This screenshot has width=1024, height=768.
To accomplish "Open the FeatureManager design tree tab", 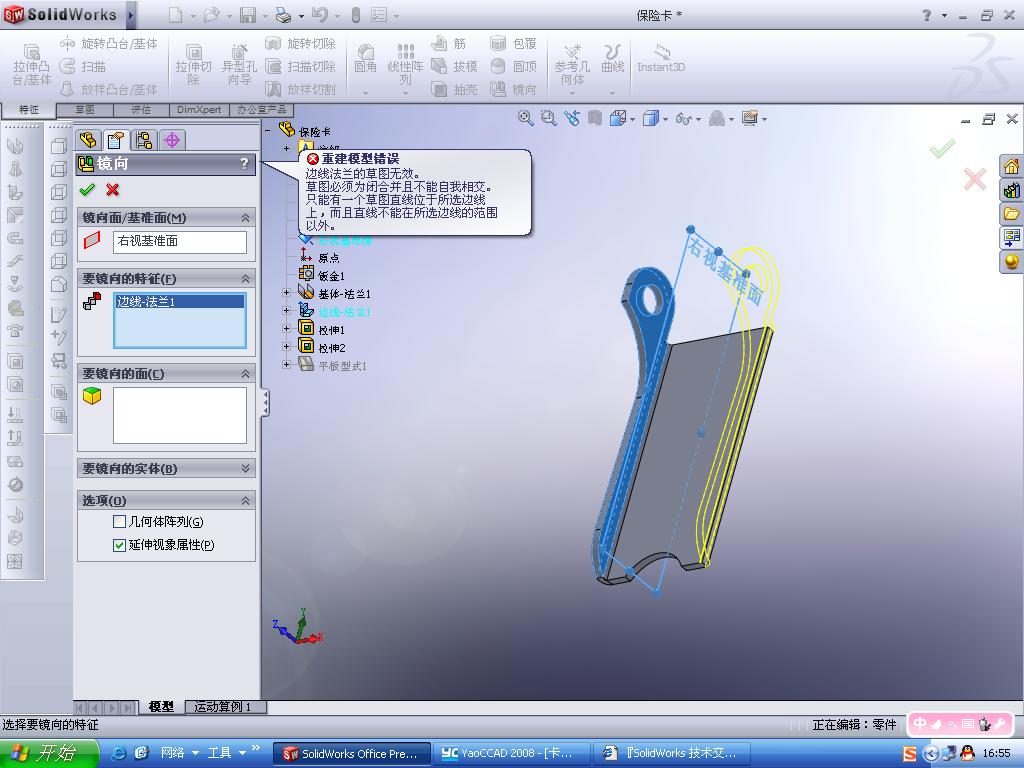I will click(88, 140).
